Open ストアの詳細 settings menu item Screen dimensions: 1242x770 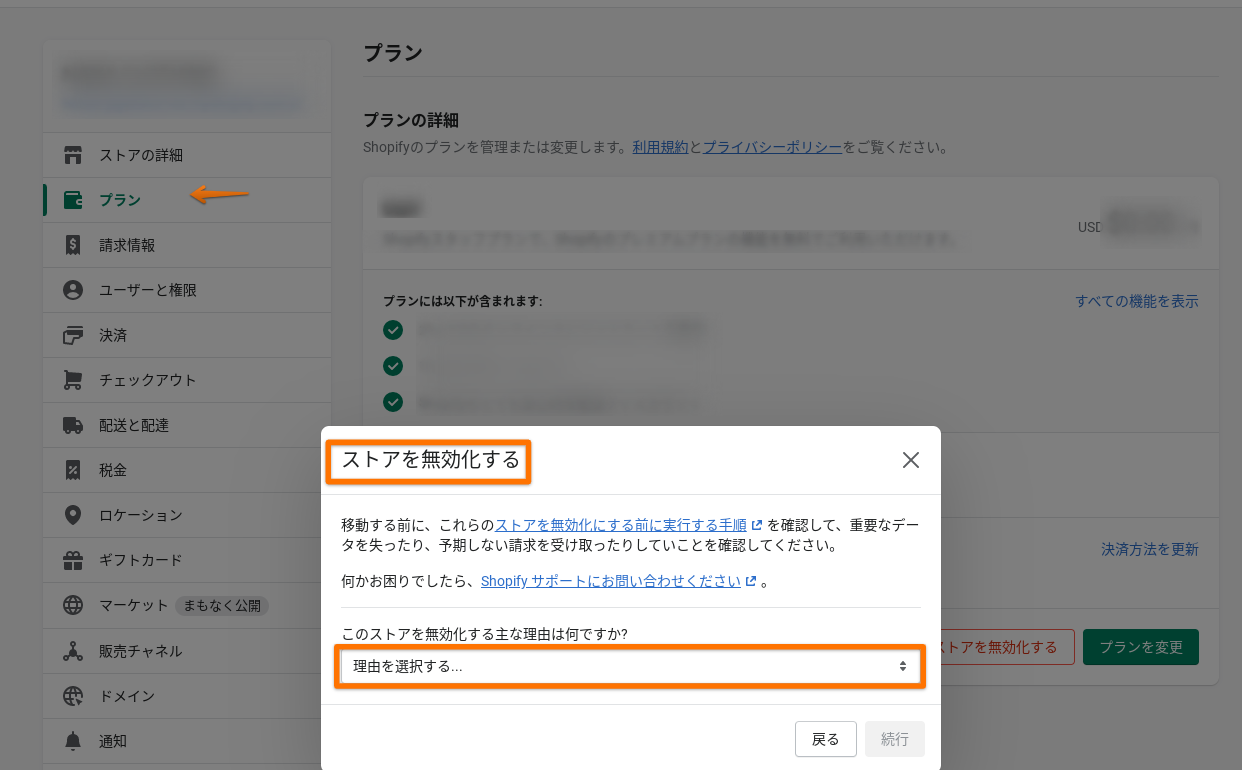pyautogui.click(x=187, y=155)
